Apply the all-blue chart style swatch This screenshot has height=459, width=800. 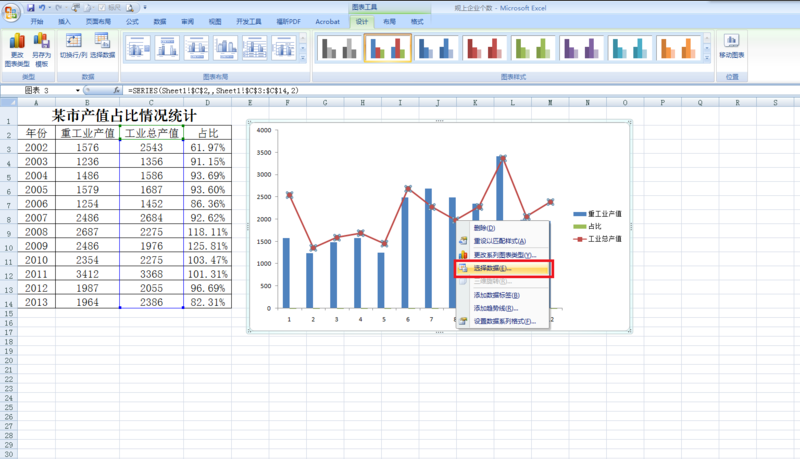pyautogui.click(x=436, y=48)
